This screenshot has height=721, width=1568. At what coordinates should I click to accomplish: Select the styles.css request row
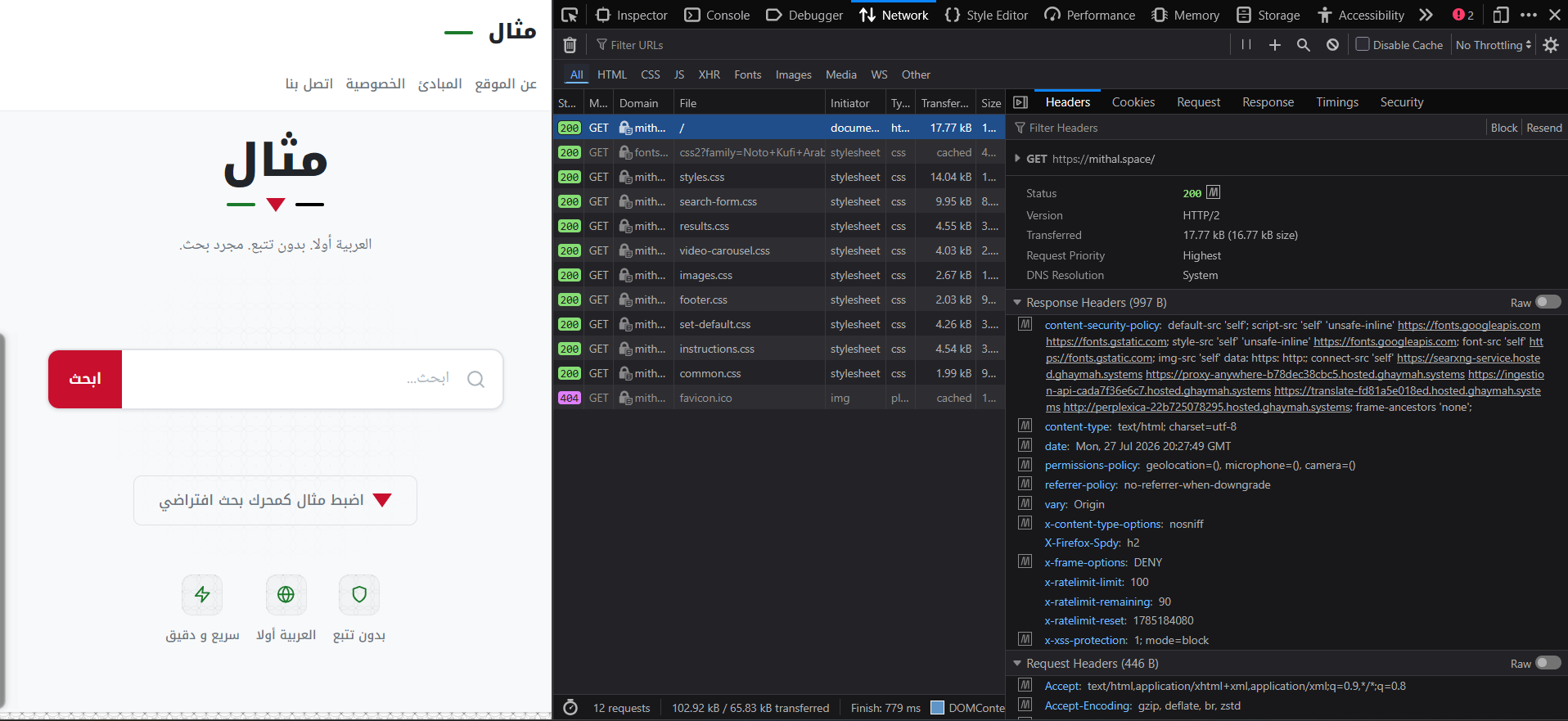point(778,177)
